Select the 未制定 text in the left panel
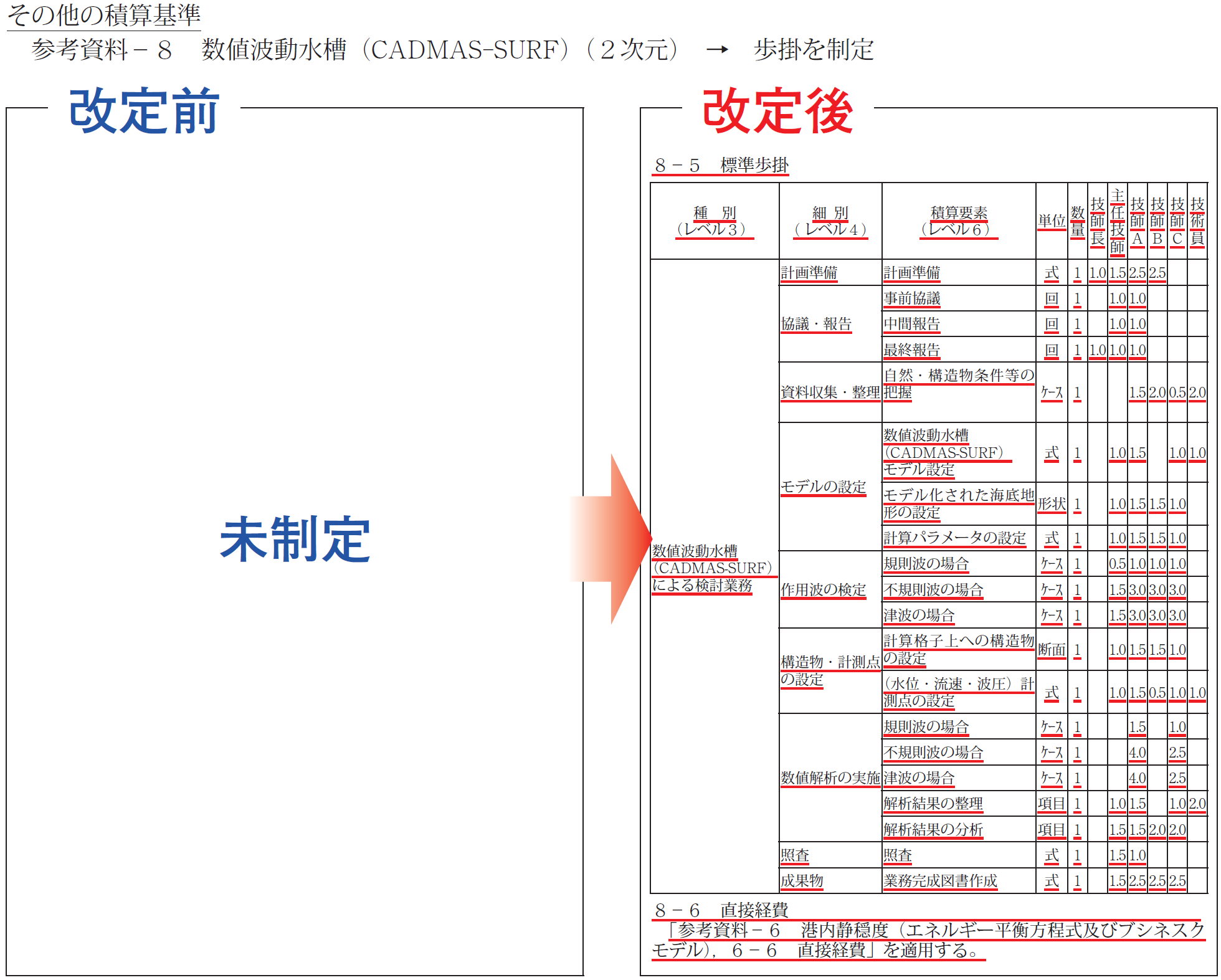1221x980 pixels. tap(295, 539)
